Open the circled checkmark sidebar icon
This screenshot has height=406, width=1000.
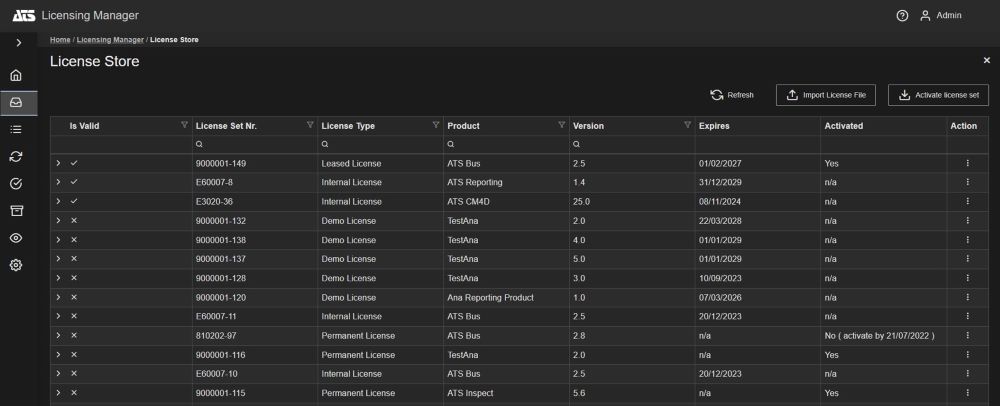click(x=16, y=183)
